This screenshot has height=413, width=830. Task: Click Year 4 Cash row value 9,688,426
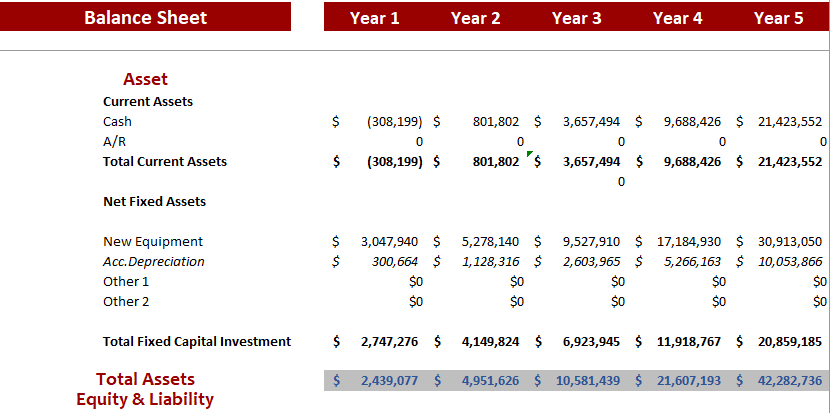coord(692,122)
